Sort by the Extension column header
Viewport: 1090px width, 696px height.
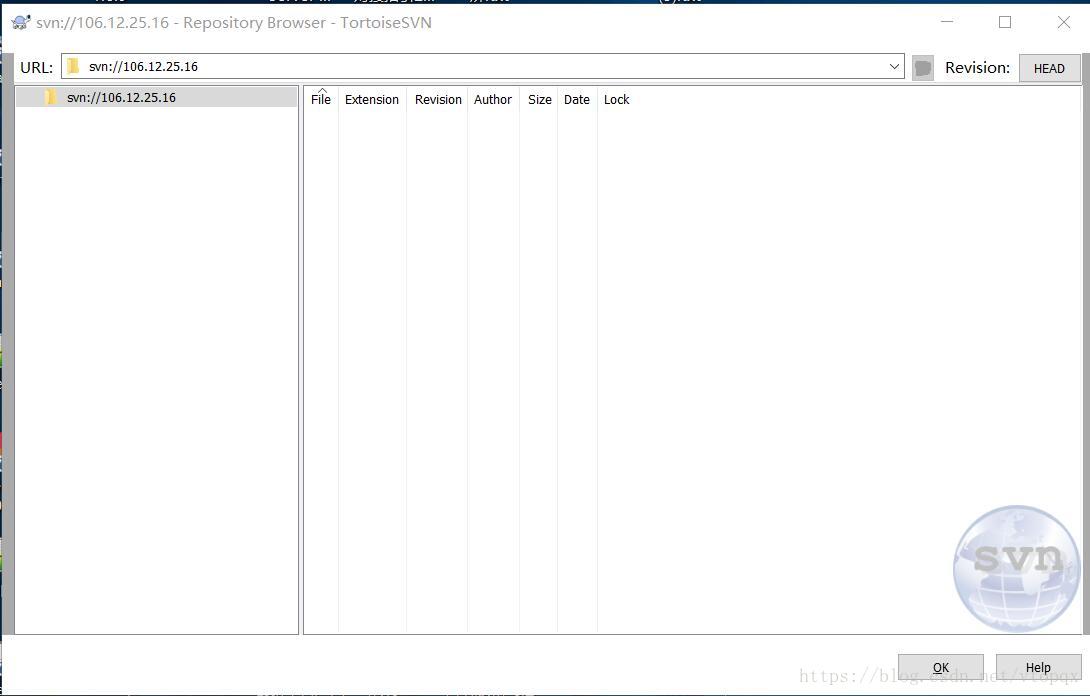pos(372,99)
